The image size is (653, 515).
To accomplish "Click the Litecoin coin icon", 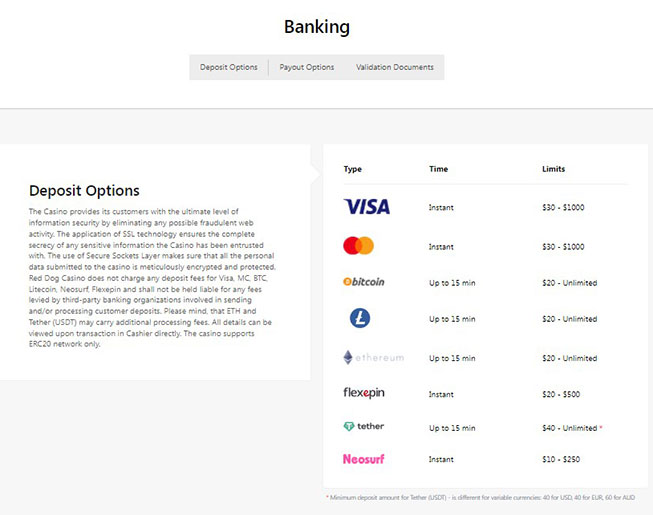I will point(359,318).
